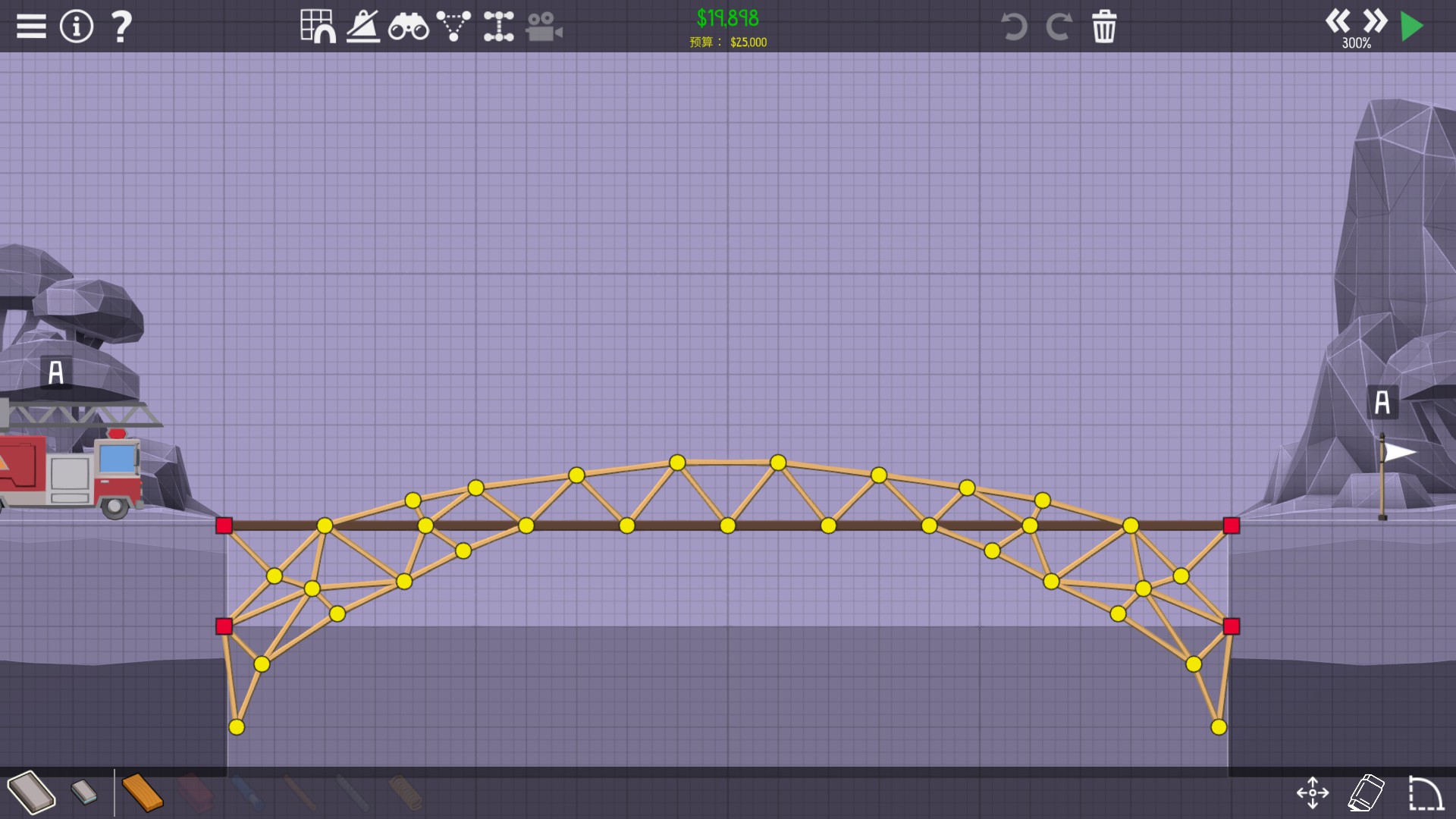This screenshot has height=819, width=1456.
Task: Redo the last undone action
Action: 1059,27
